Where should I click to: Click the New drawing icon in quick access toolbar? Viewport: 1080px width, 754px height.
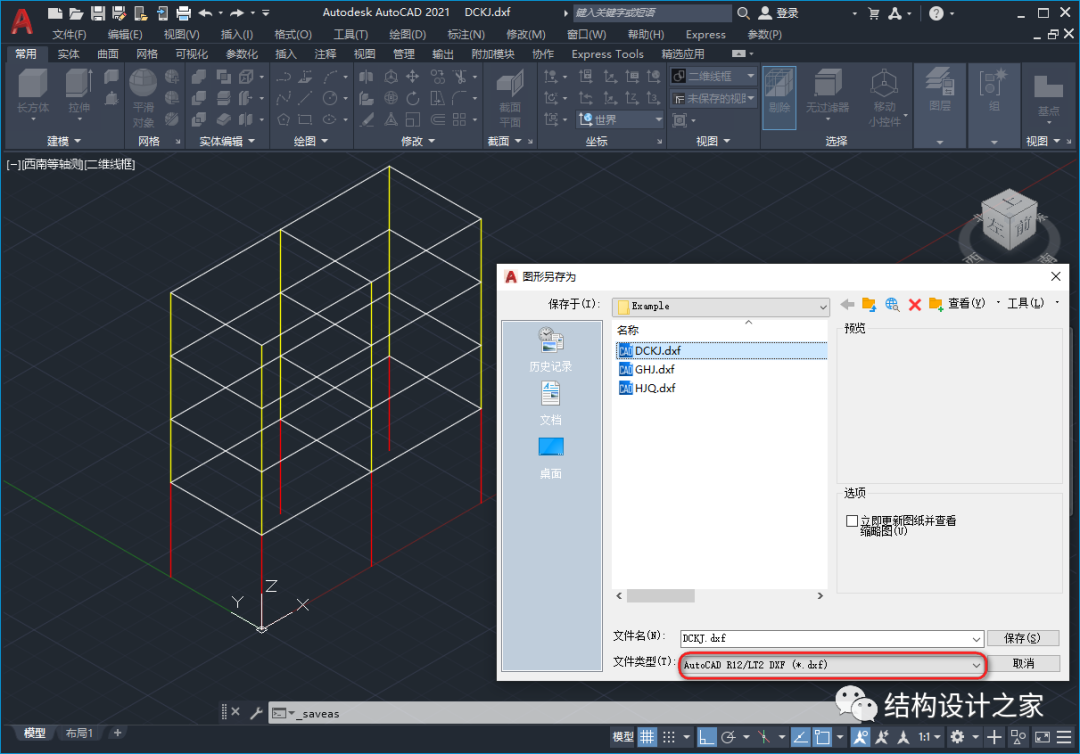[56, 13]
